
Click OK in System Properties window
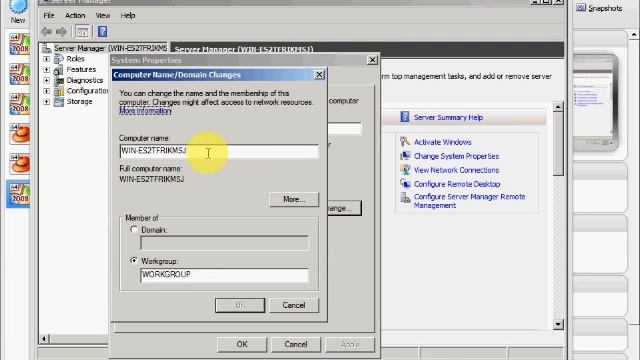click(242, 344)
